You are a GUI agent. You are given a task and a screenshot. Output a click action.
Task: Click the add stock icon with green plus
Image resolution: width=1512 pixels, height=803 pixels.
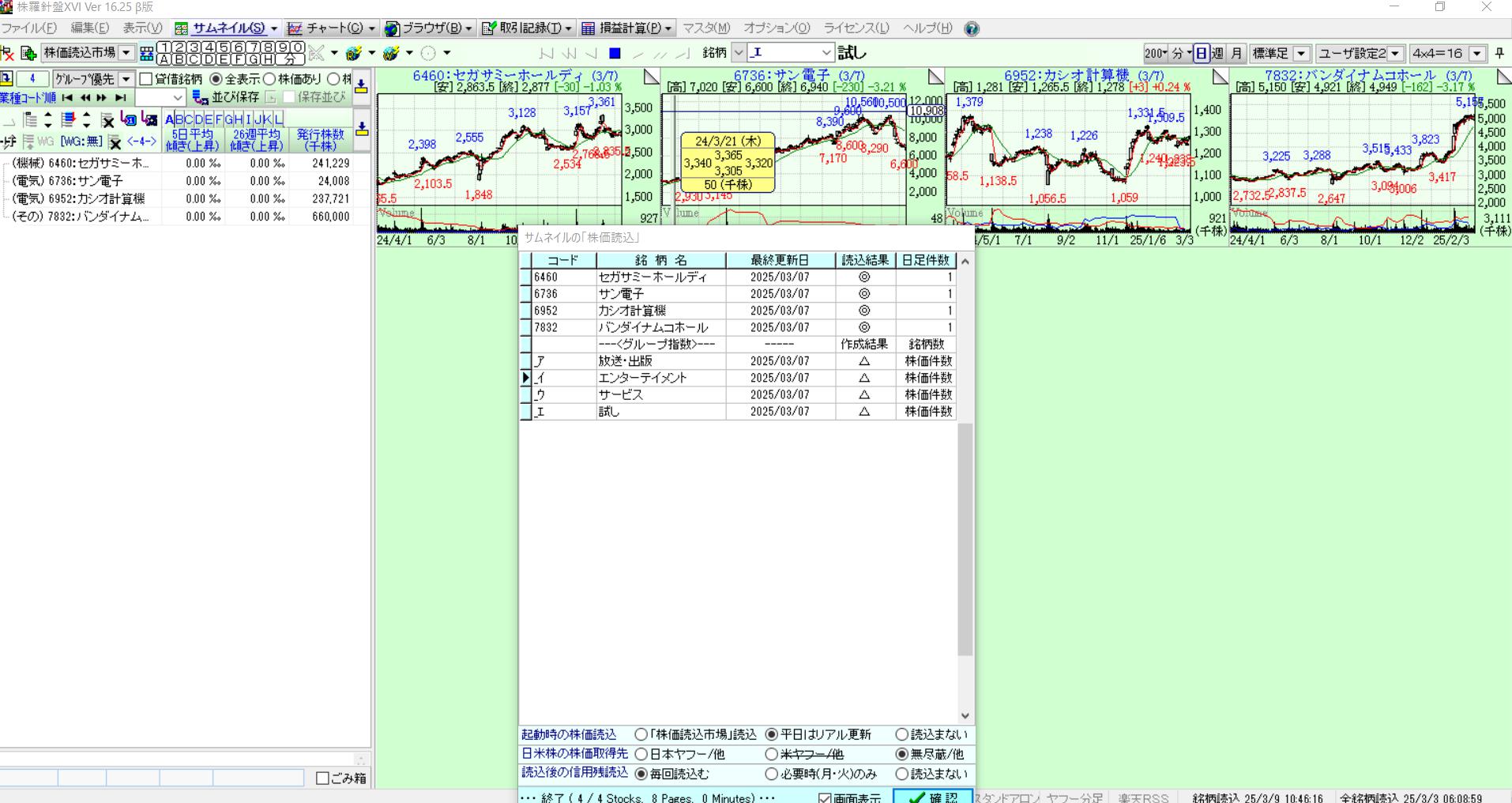pos(28,54)
